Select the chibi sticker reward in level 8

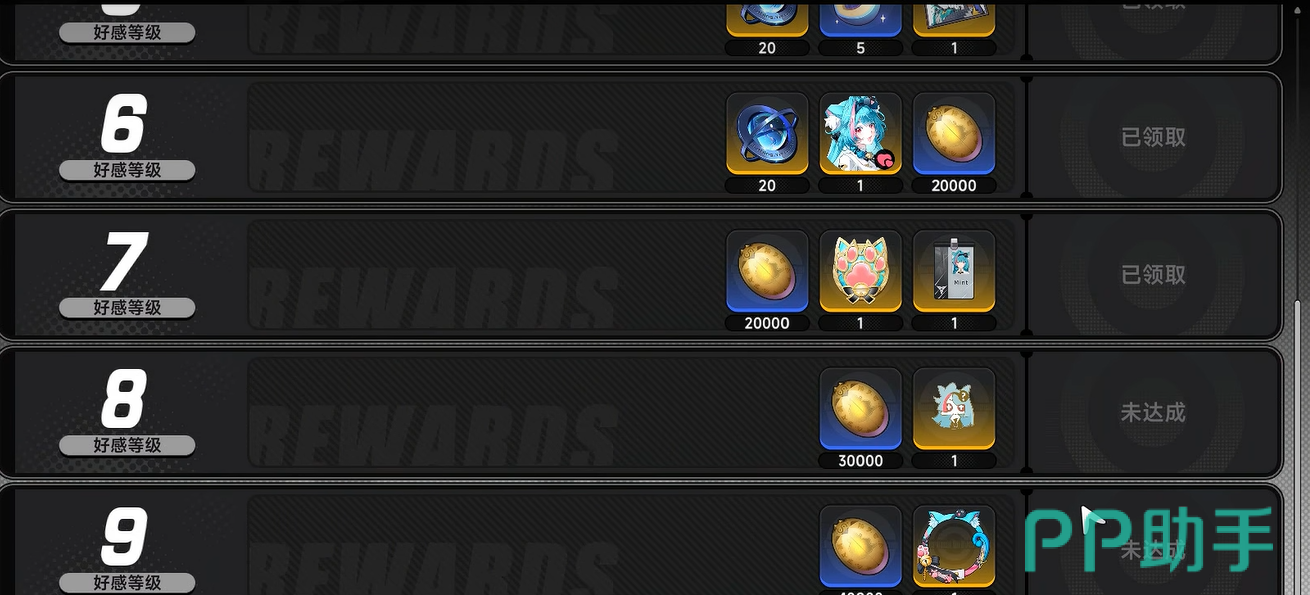point(954,409)
